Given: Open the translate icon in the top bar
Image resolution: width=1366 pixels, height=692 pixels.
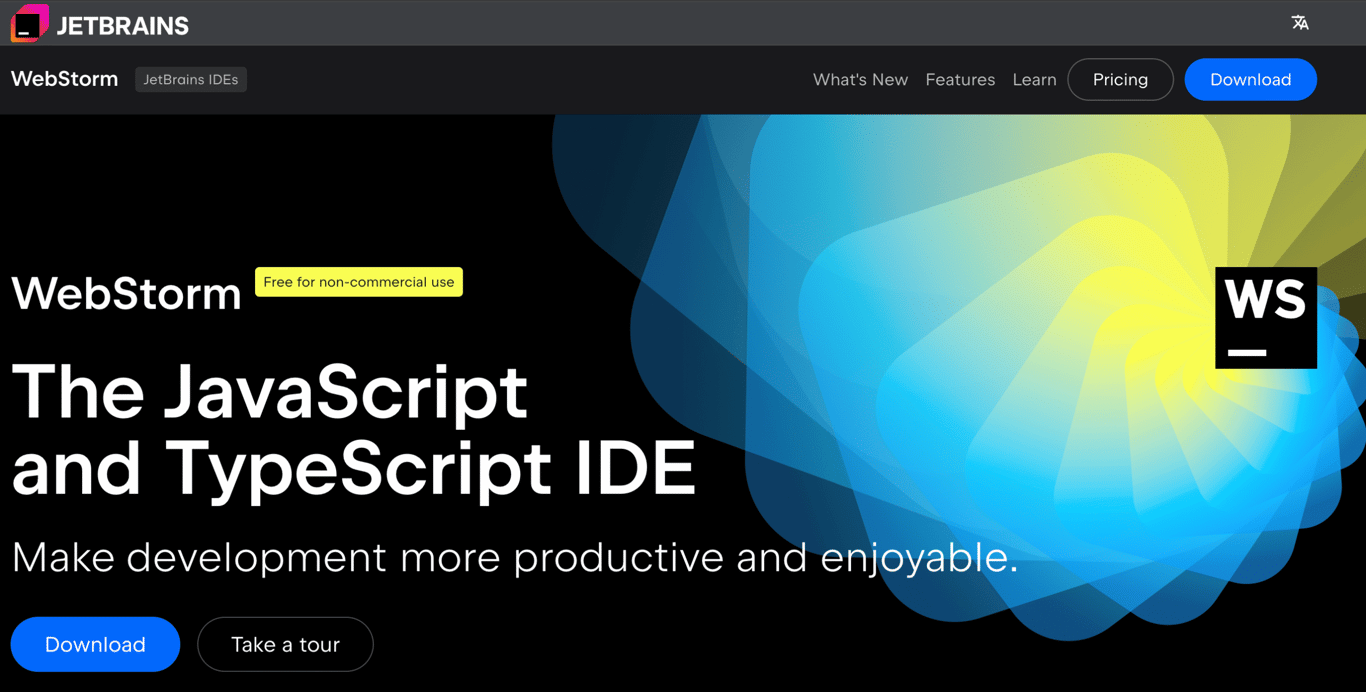Looking at the screenshot, I should [1300, 22].
